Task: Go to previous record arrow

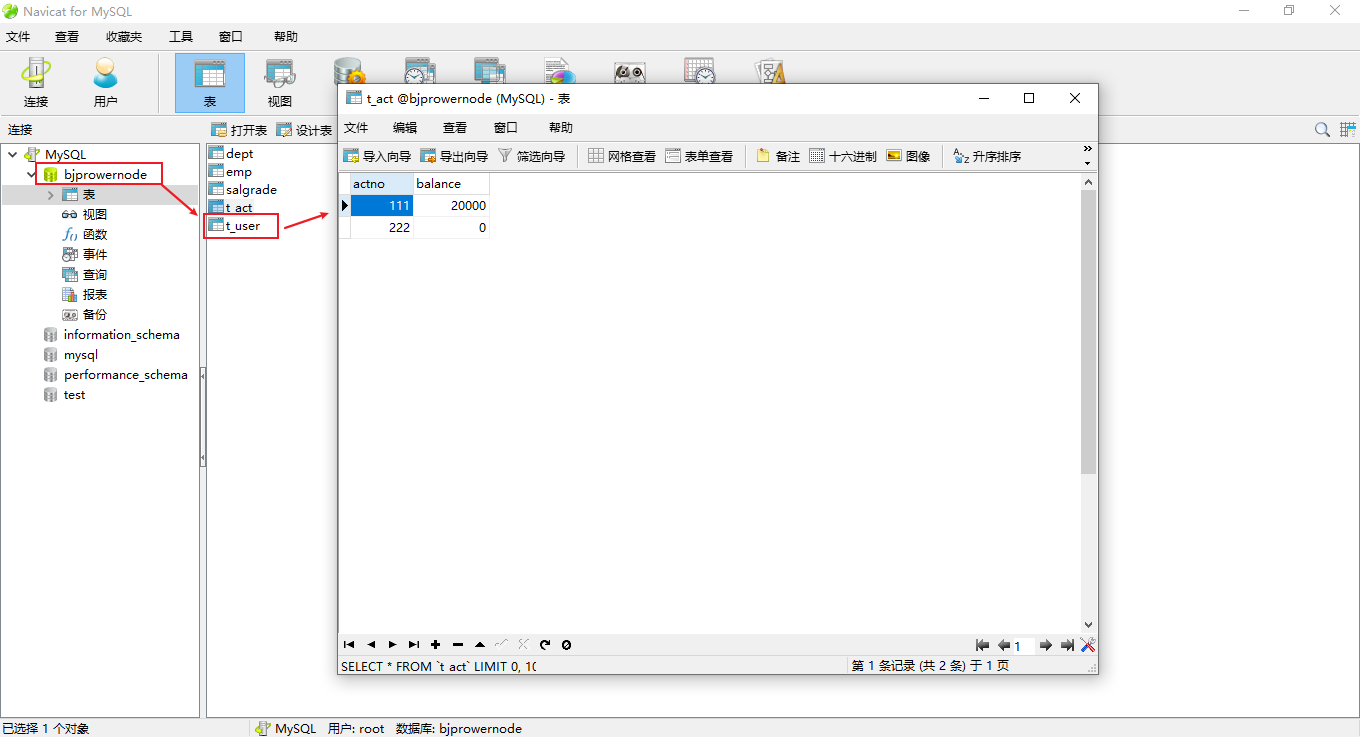Action: (371, 645)
